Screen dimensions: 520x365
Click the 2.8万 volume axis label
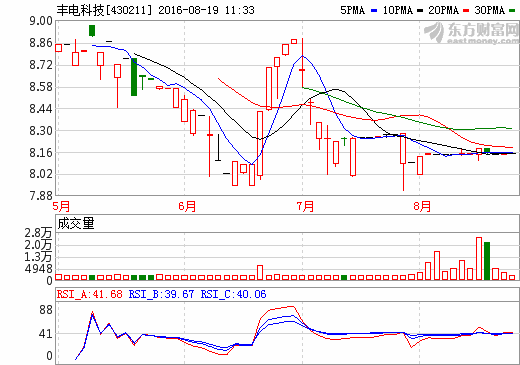coord(38,233)
